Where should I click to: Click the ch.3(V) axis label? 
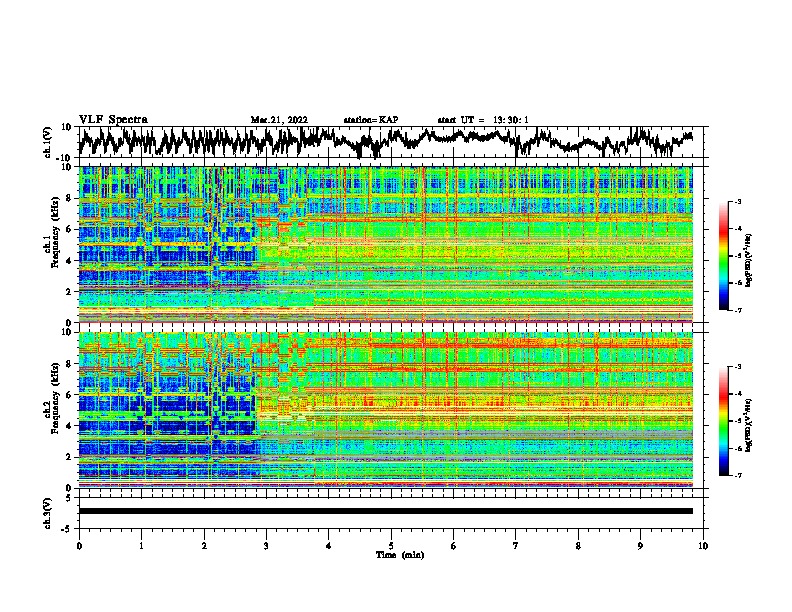pyautogui.click(x=47, y=513)
